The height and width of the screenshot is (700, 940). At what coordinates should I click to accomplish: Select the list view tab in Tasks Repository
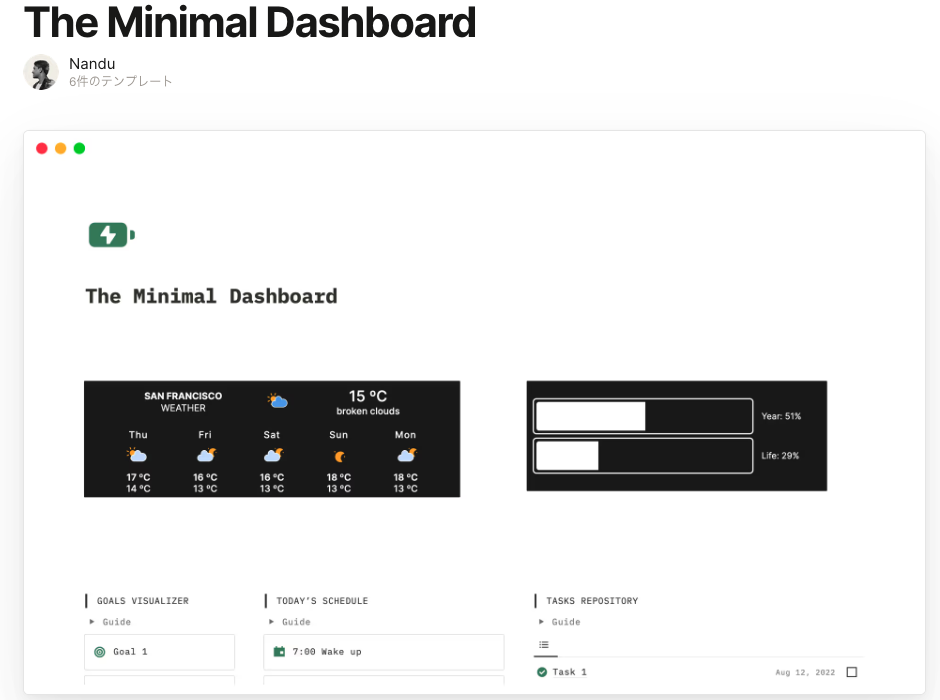pyautogui.click(x=544, y=645)
